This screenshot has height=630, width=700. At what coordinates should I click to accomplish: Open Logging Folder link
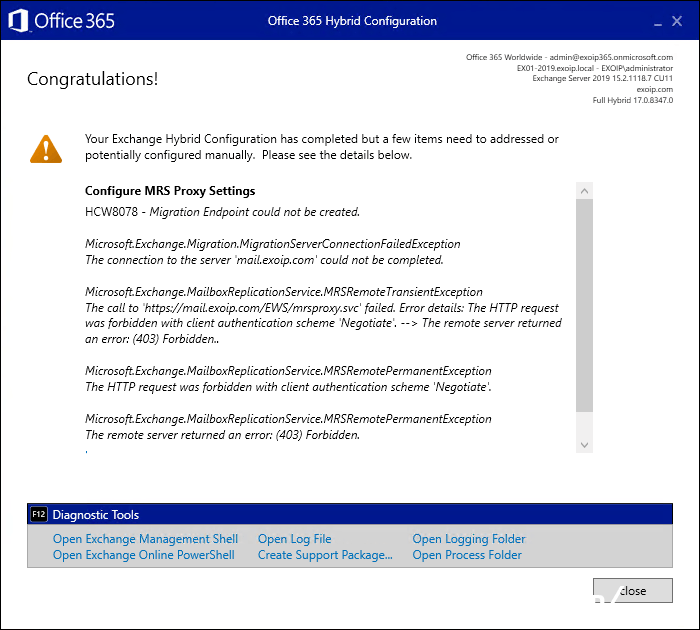click(469, 539)
